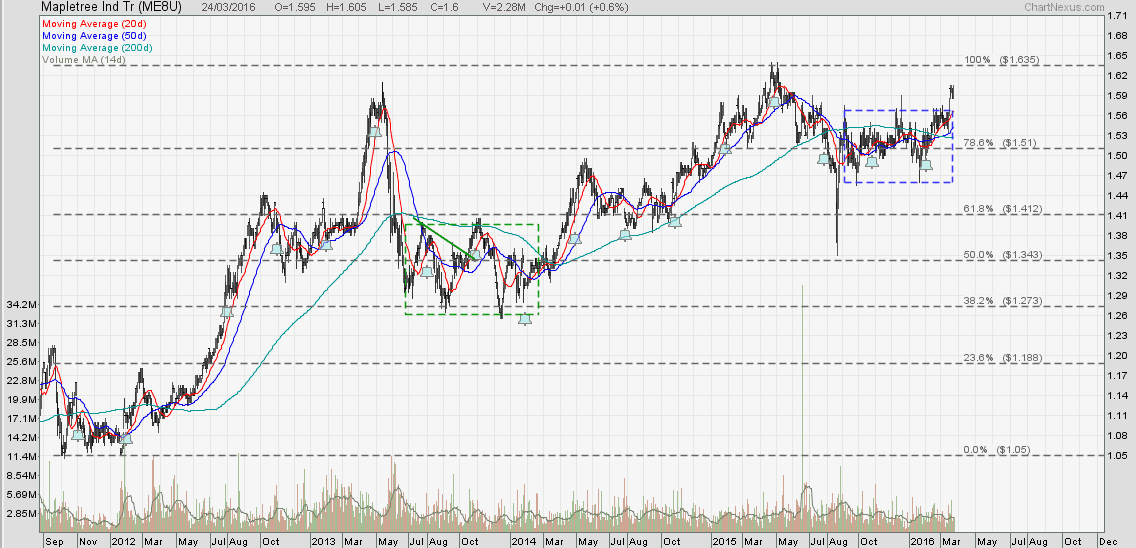Click the bell marker at the 2013 price peak
The width and height of the screenshot is (1136, 548).
[x=375, y=131]
